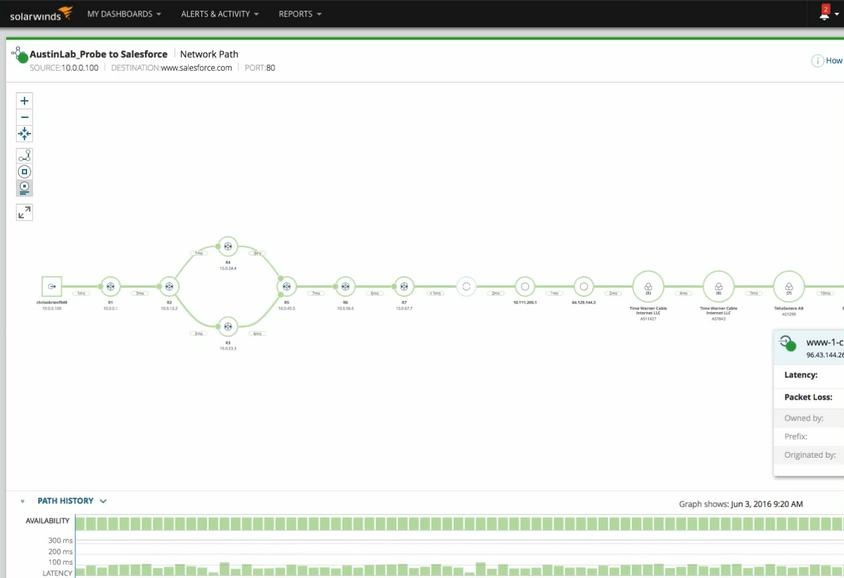
Task: Select the 10.111.200.1 hop node
Action: 525,286
